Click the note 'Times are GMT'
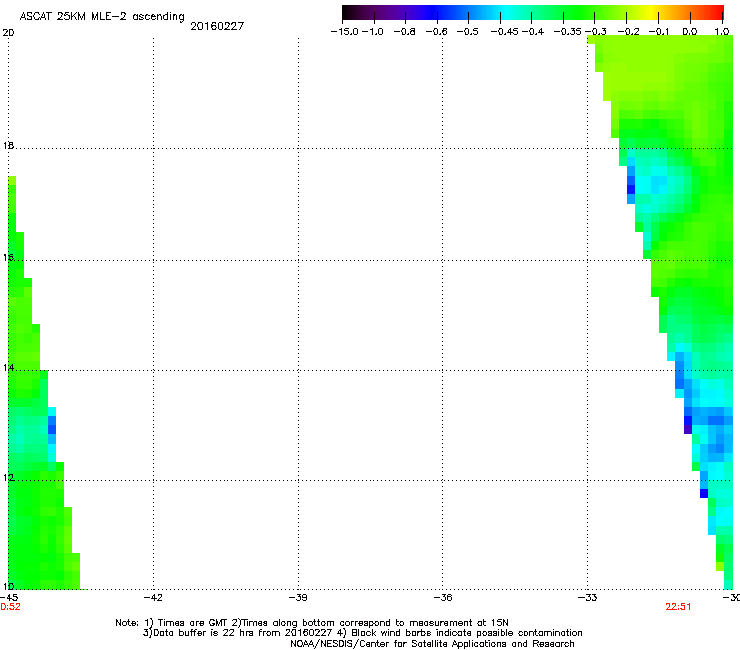Viewport: 740px width, 650px height. pos(193,623)
